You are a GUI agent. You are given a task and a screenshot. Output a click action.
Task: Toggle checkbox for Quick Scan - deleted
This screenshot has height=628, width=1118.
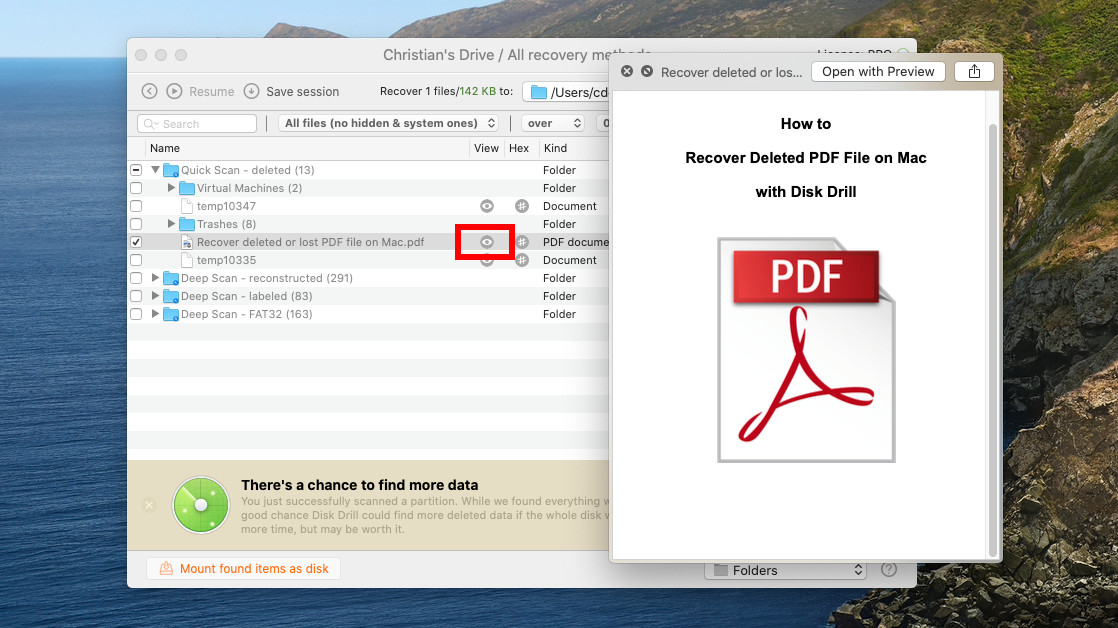coord(136,170)
